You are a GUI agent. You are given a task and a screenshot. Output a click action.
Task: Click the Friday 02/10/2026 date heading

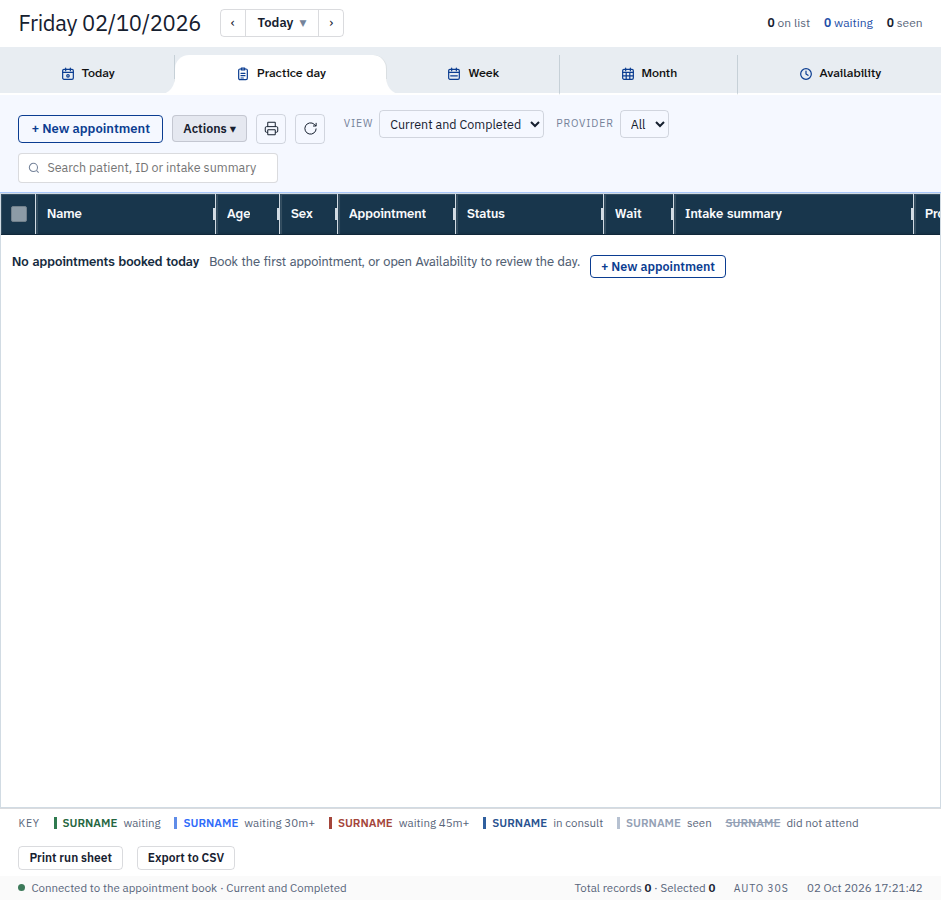coord(110,23)
